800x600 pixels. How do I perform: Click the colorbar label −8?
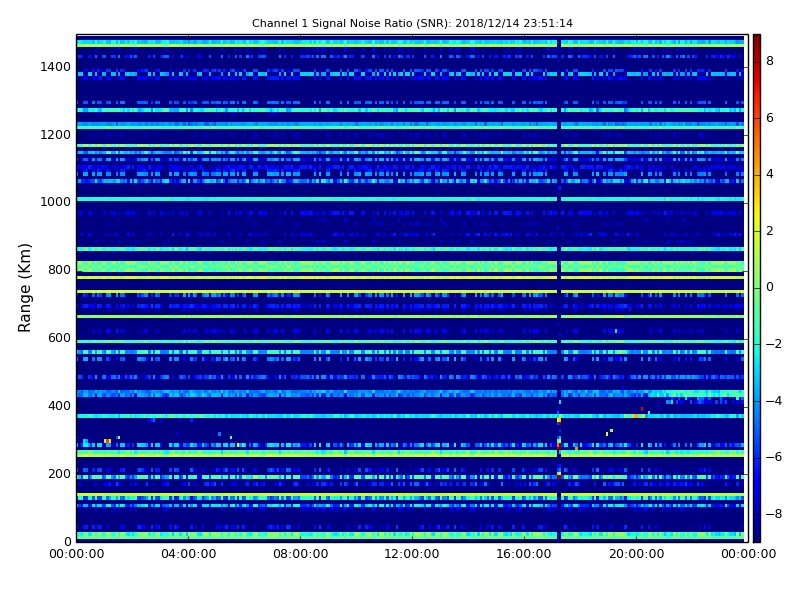coord(774,514)
